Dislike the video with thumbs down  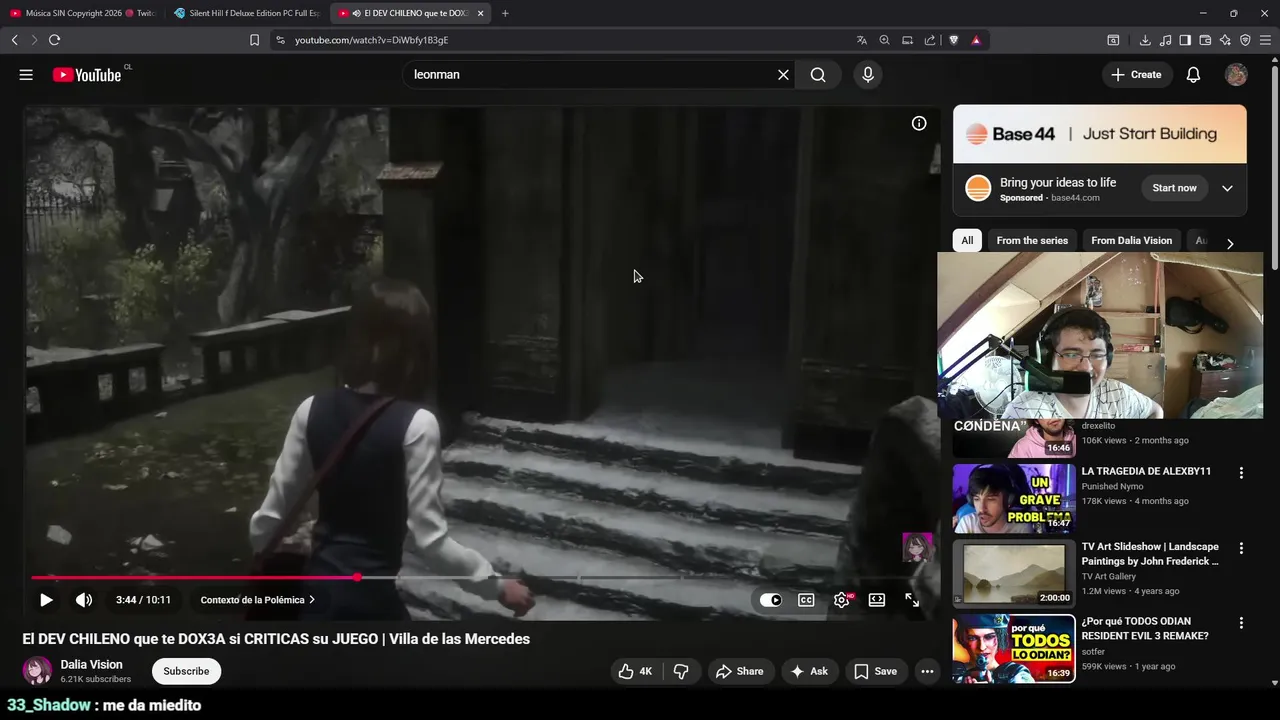coord(681,671)
